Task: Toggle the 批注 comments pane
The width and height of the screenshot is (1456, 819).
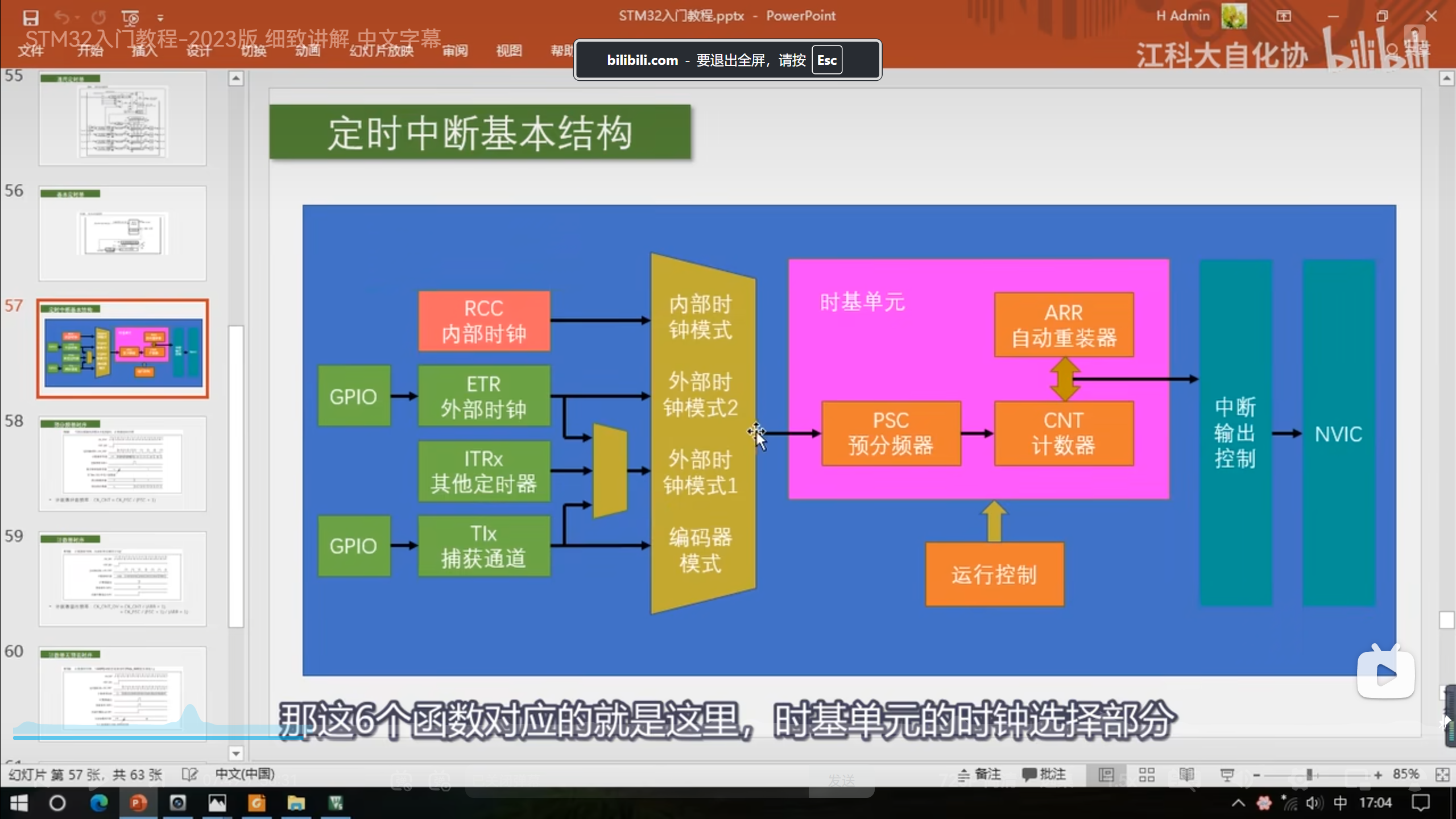Action: point(1044,775)
